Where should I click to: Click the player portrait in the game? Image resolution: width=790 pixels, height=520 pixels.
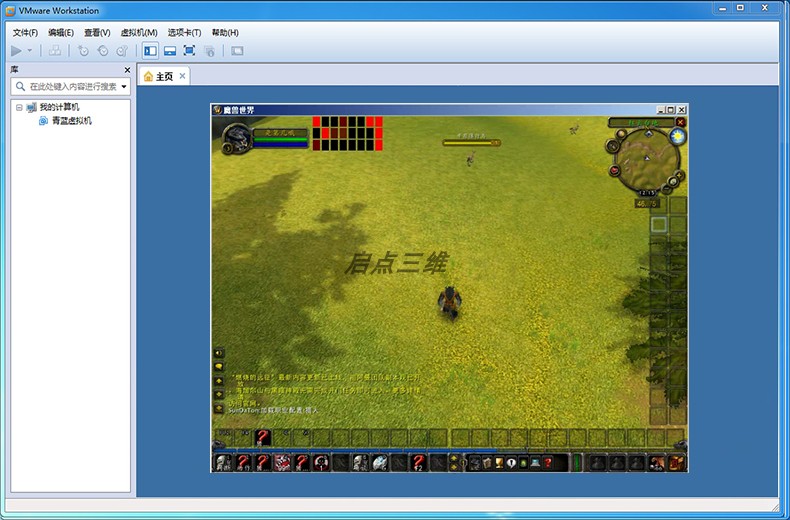click(236, 138)
